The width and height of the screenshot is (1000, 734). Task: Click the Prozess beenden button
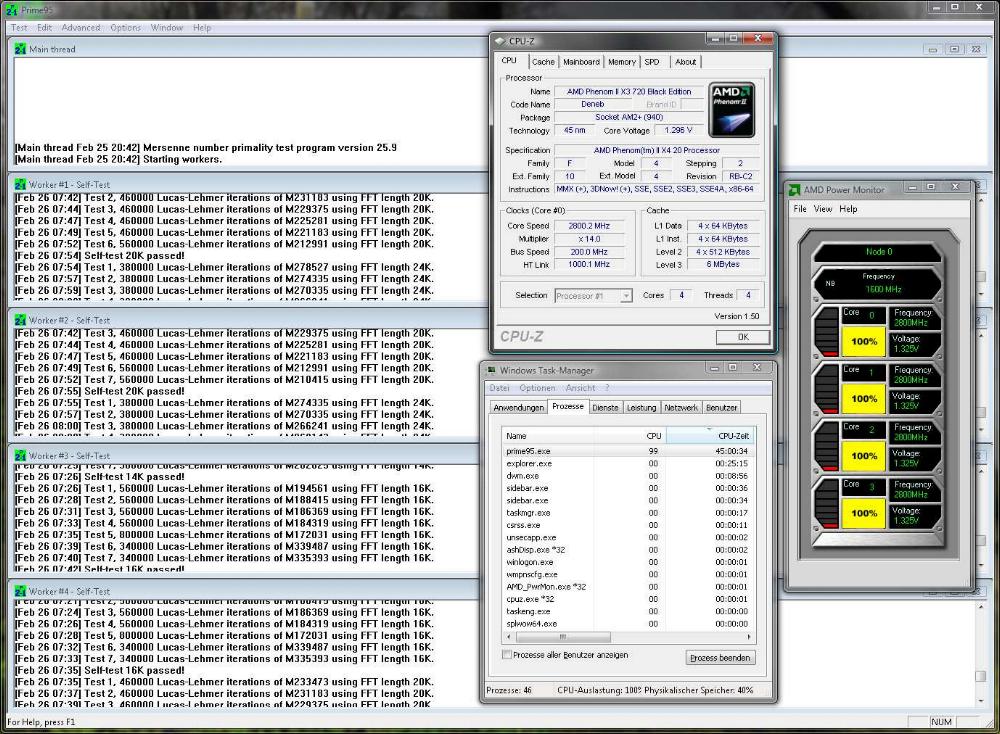pos(720,657)
